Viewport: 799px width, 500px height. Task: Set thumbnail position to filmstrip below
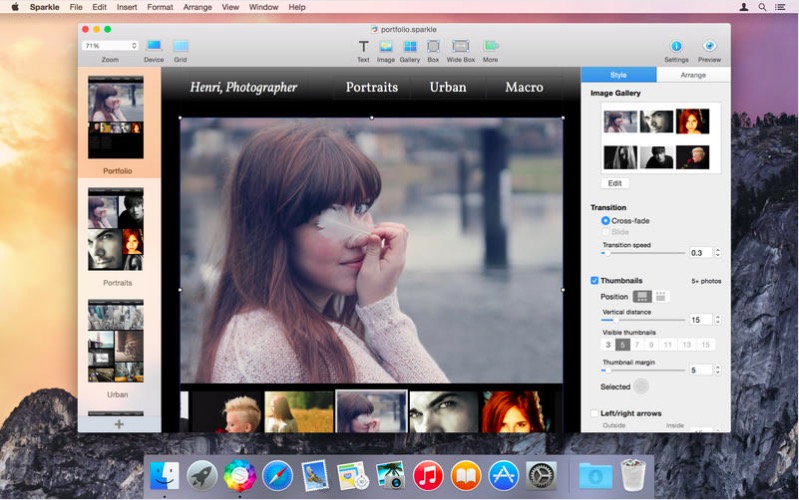click(x=642, y=296)
